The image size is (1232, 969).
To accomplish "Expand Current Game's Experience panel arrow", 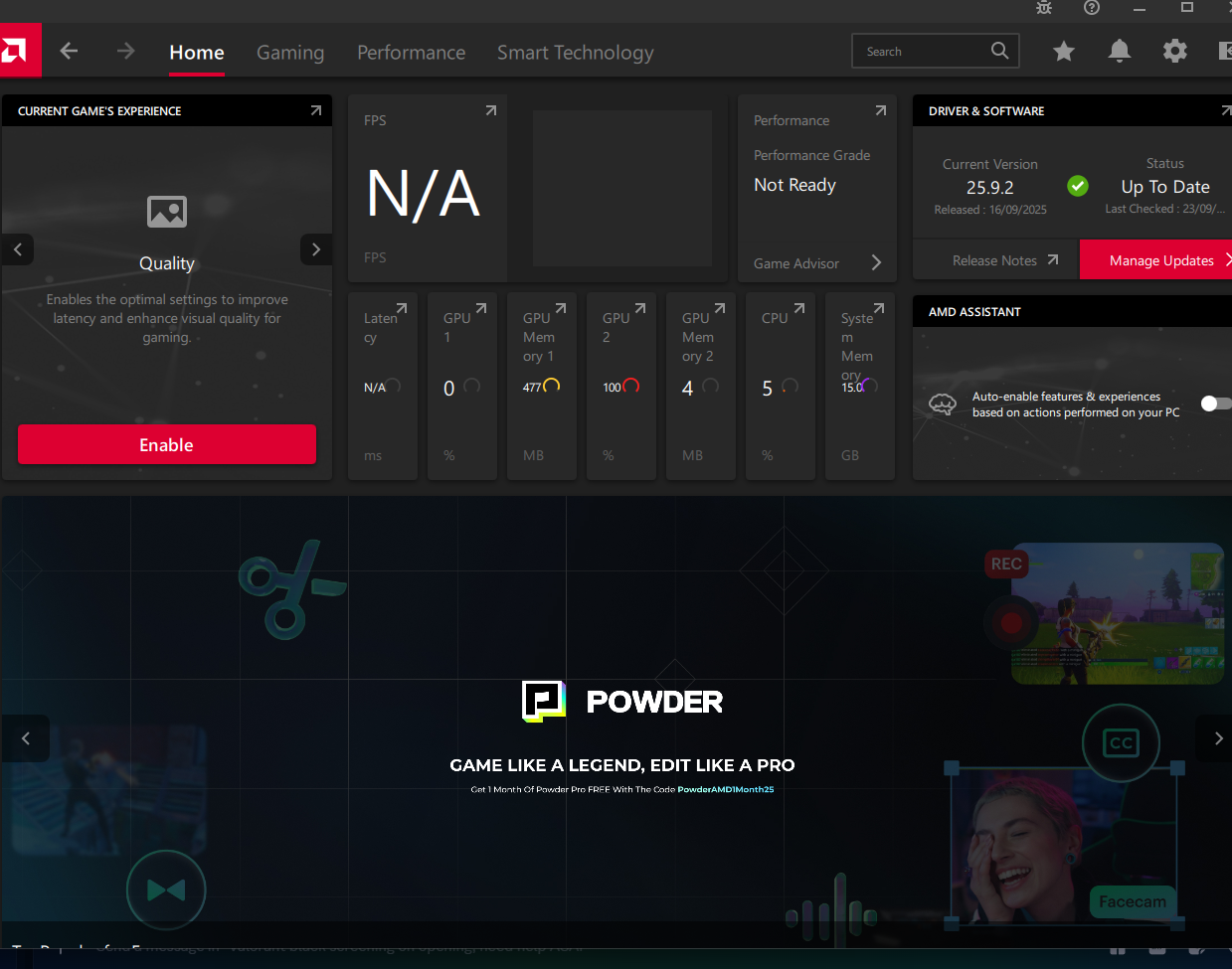I will [315, 110].
